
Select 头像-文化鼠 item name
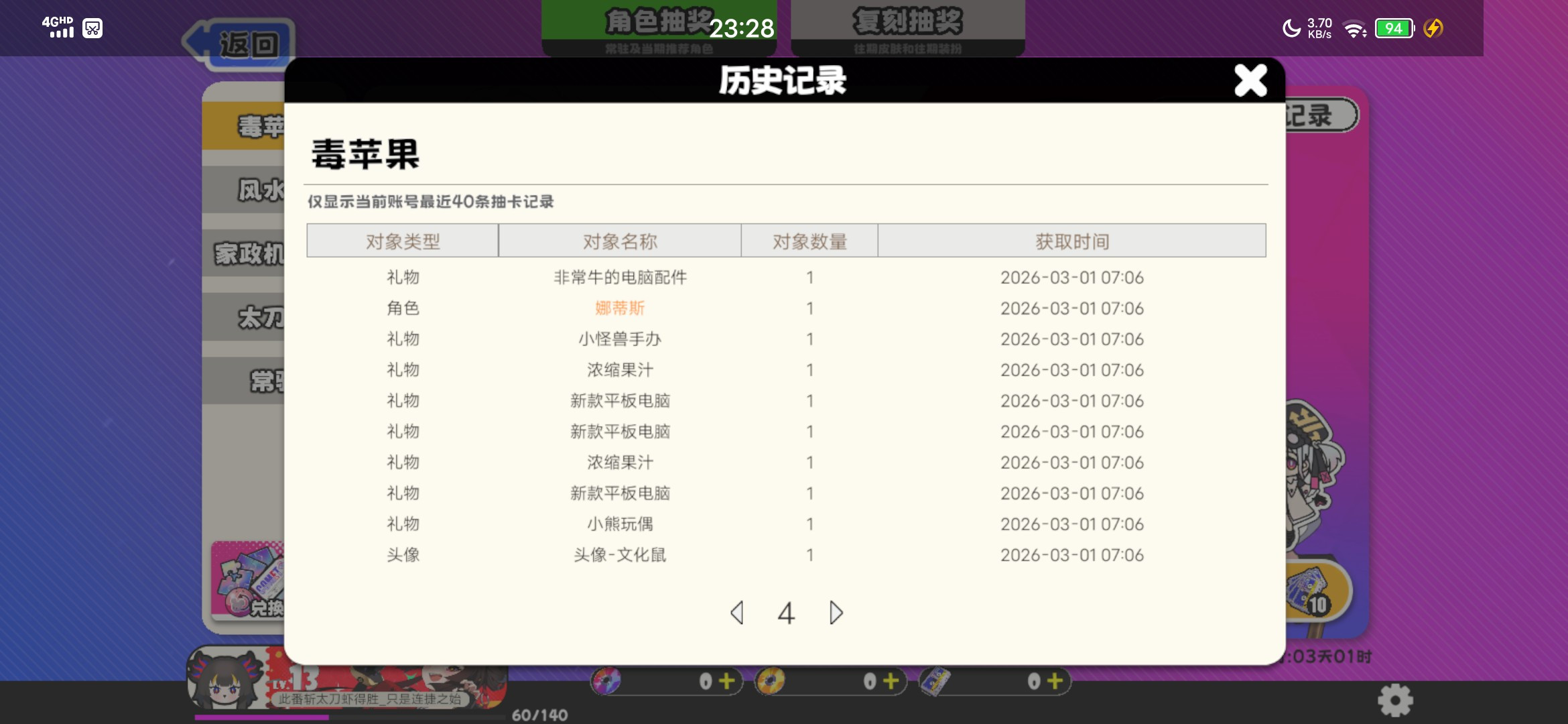(x=620, y=555)
